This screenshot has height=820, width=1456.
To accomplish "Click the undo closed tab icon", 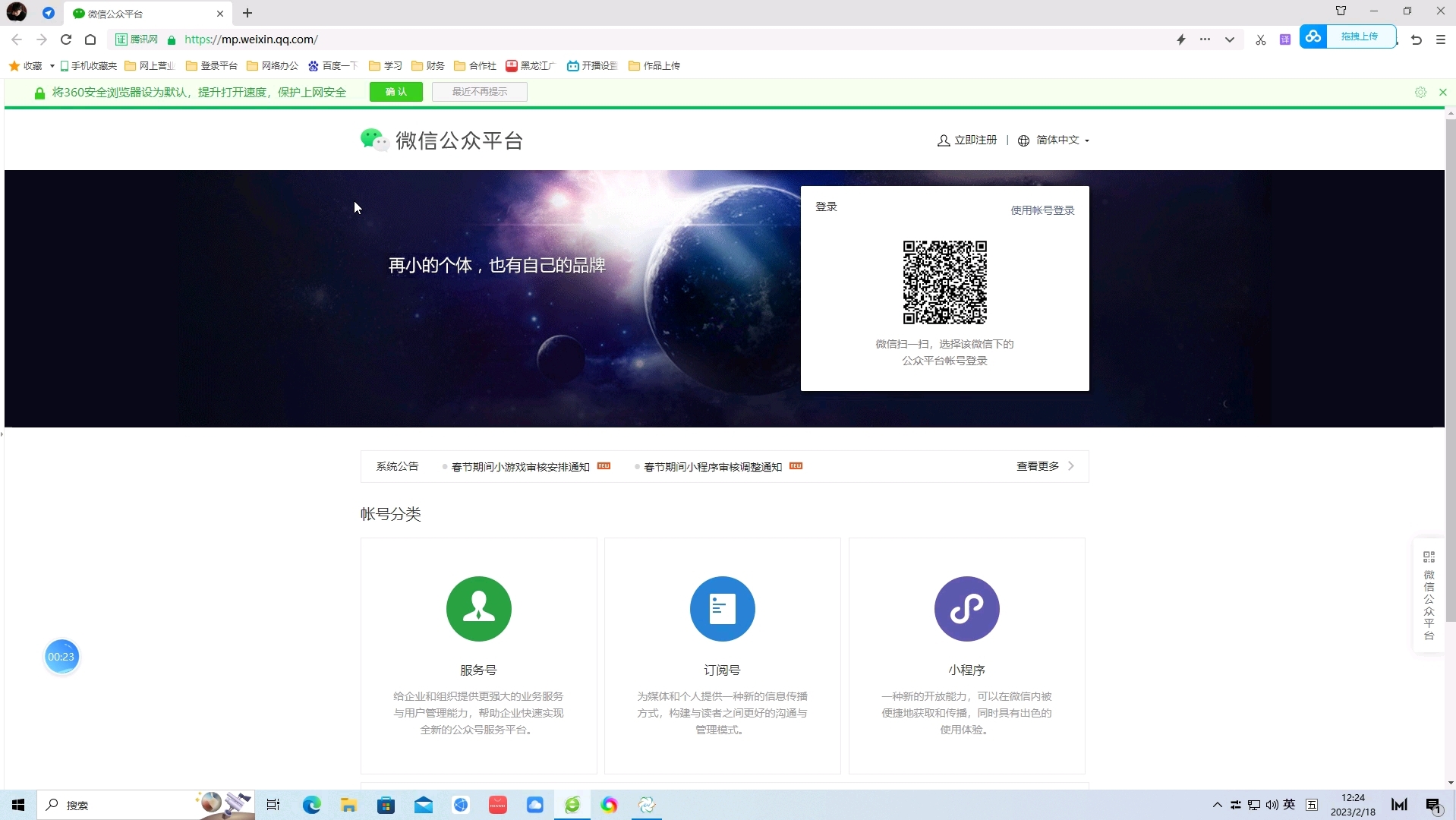I will (x=1417, y=39).
